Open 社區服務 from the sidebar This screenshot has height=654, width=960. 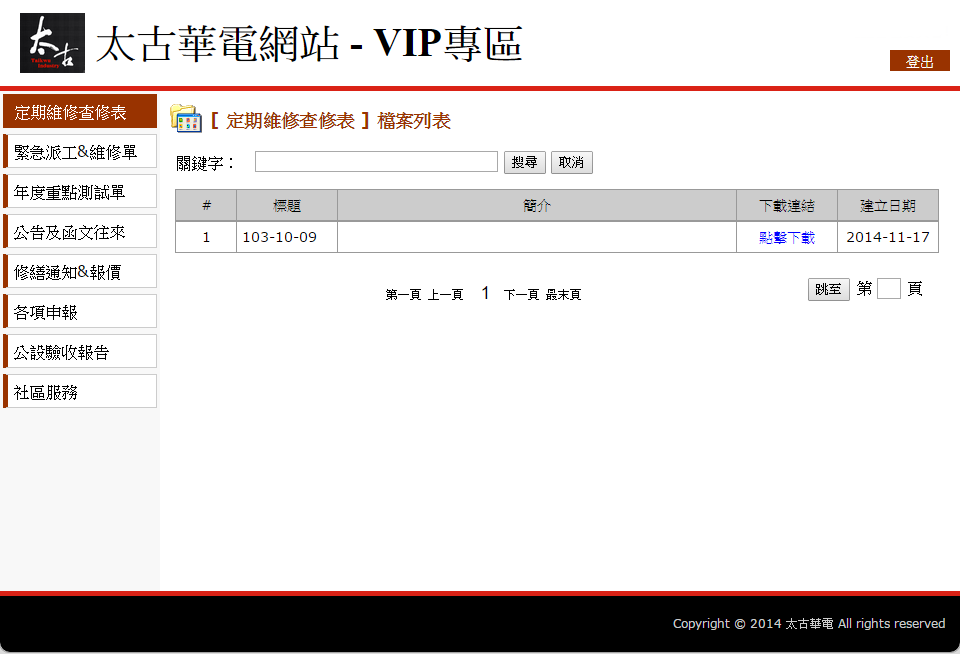(x=80, y=392)
